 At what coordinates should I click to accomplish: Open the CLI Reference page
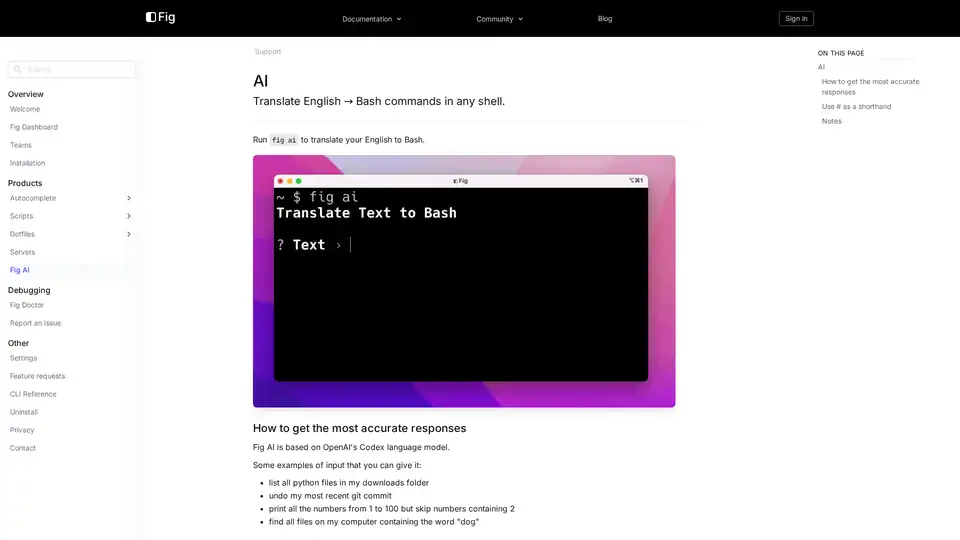tap(33, 394)
